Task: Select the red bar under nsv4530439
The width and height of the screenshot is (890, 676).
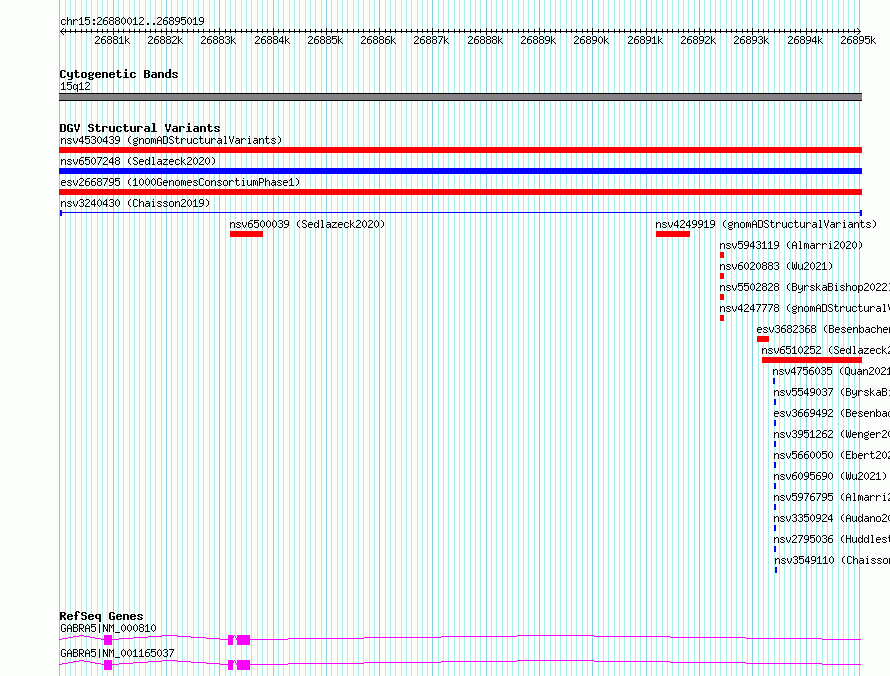Action: point(460,150)
